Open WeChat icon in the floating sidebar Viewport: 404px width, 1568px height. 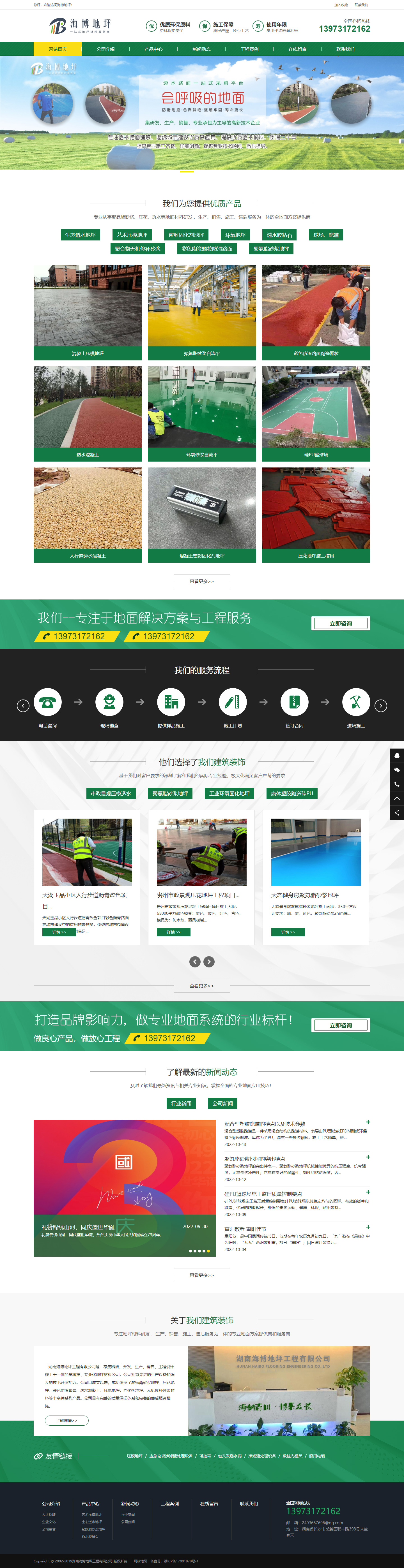[x=397, y=770]
